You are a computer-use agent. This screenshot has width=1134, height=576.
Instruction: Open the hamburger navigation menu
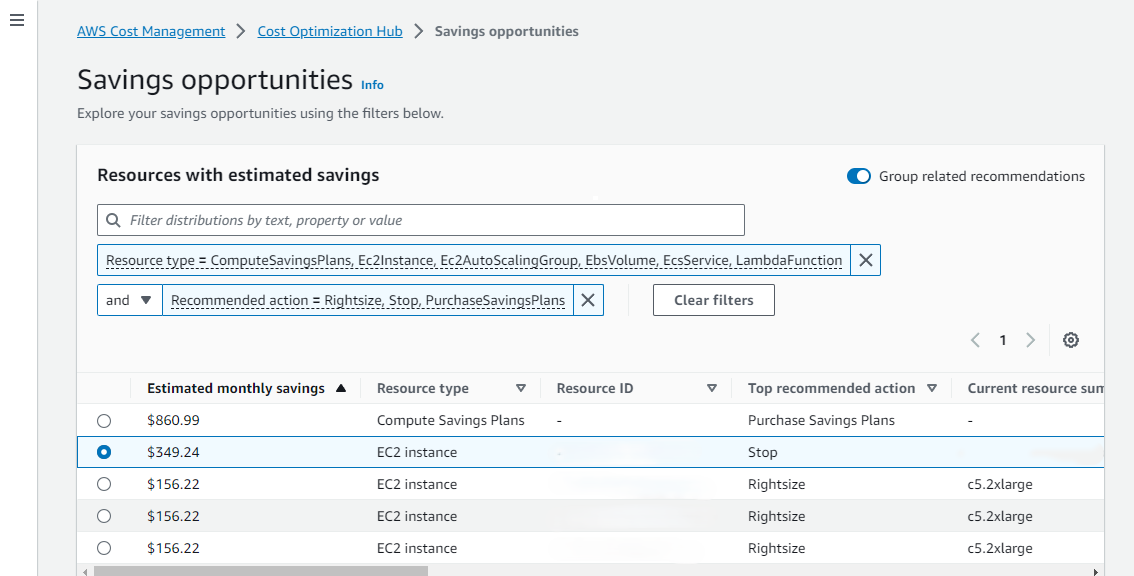click(17, 20)
